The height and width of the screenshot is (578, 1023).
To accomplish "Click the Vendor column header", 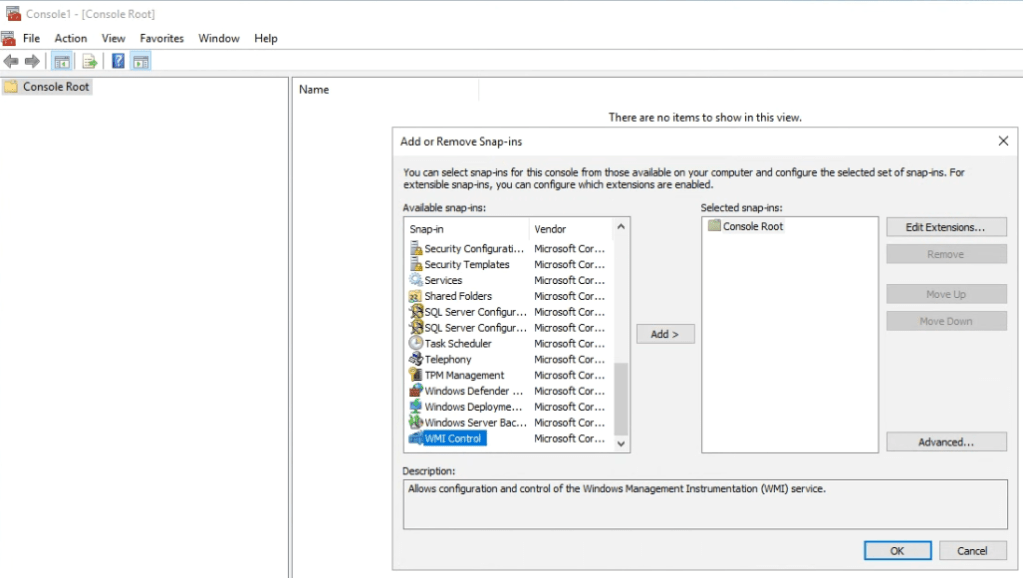I will pos(568,229).
